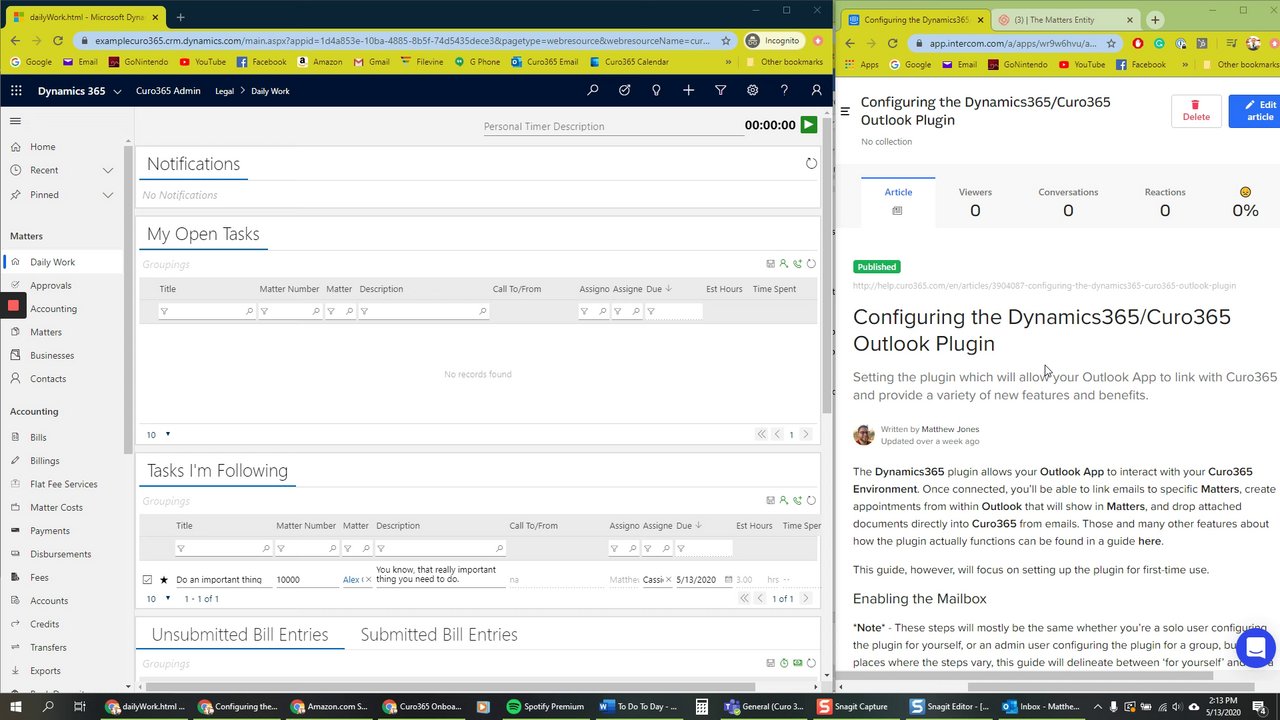Viewport: 1280px width, 720px height.
Task: Click the plus quick-create icon
Action: [688, 90]
